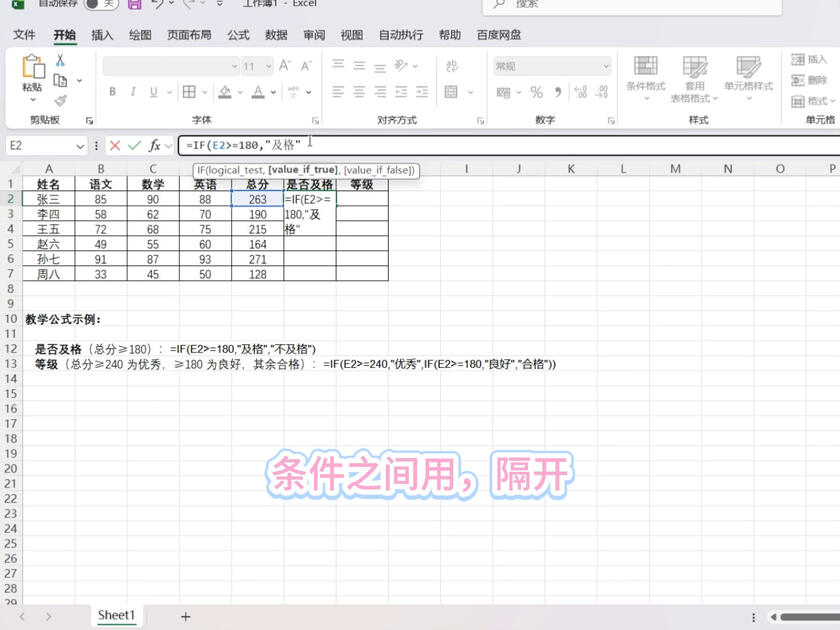Click the Cut scissors icon
Image resolution: width=840 pixels, height=630 pixels.
60,60
